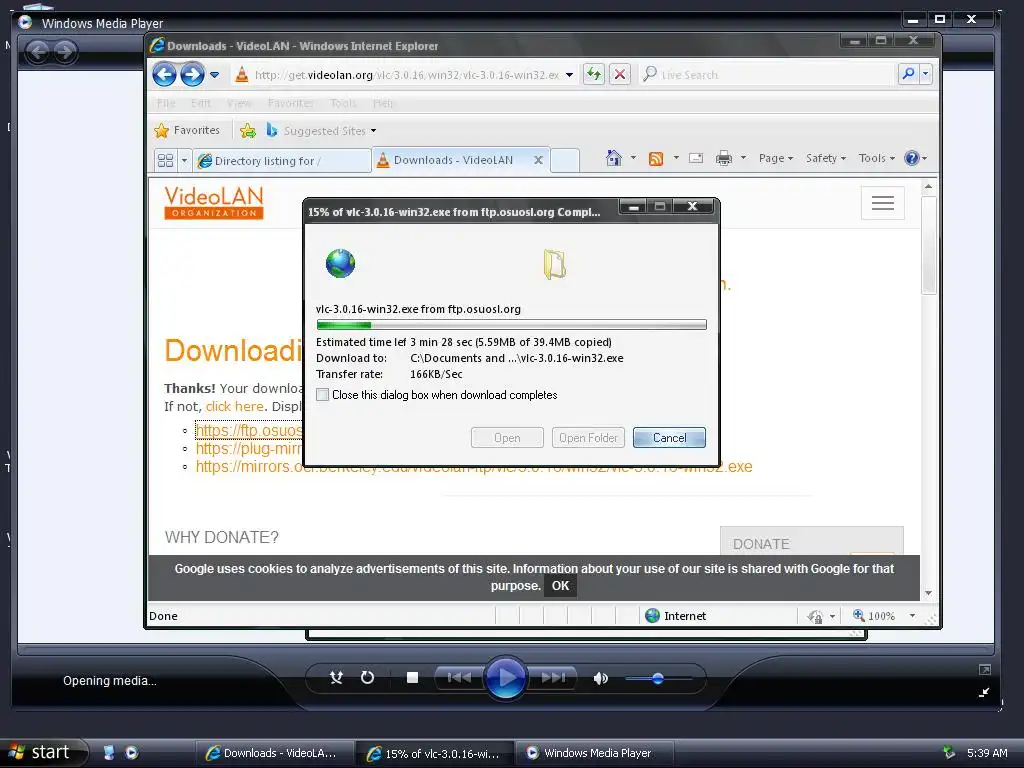Click Play in Windows Media Player
The width and height of the screenshot is (1024, 768).
coord(505,678)
